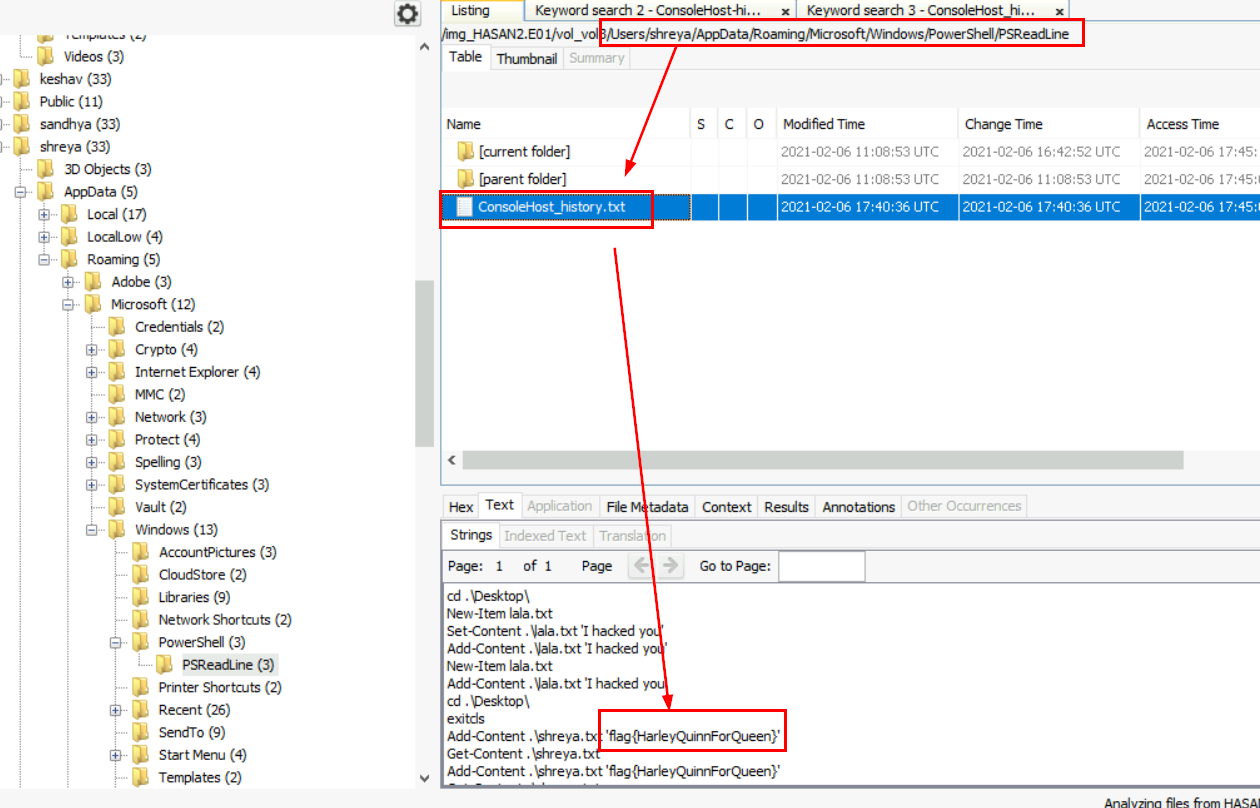Collapse the PowerShell folder node

click(116, 642)
